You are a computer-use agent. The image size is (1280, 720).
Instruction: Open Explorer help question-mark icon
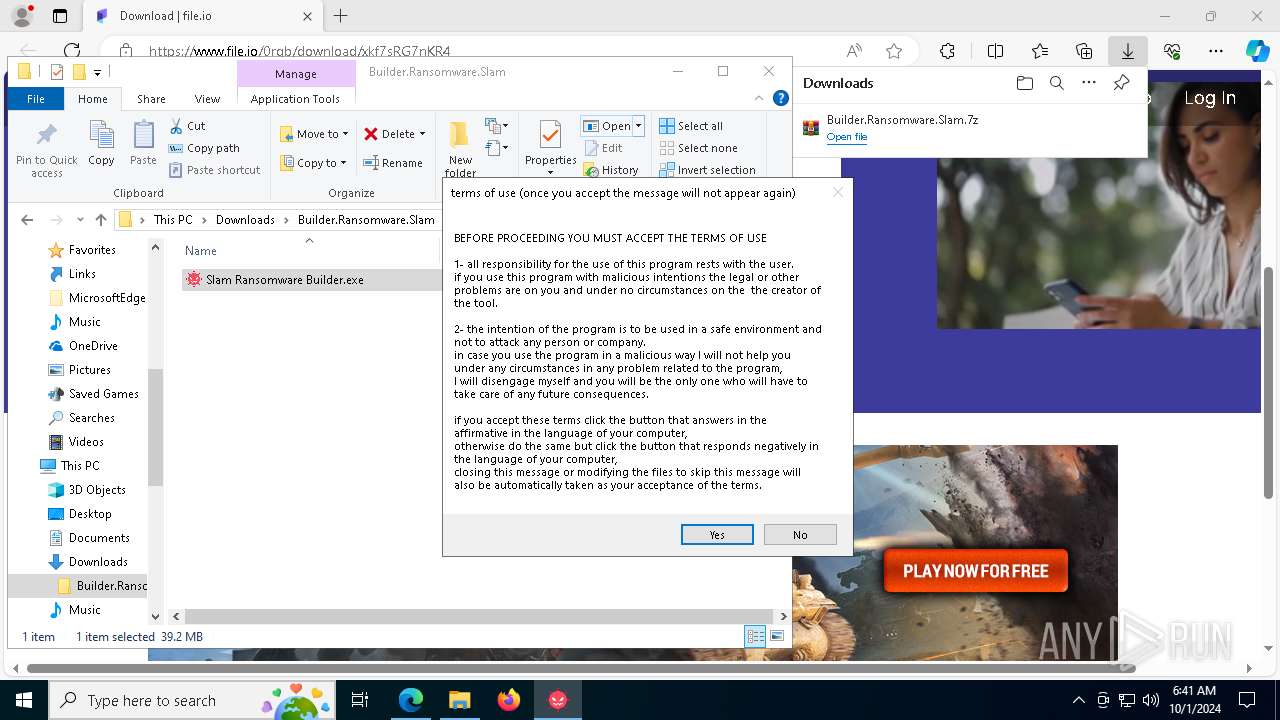click(781, 98)
